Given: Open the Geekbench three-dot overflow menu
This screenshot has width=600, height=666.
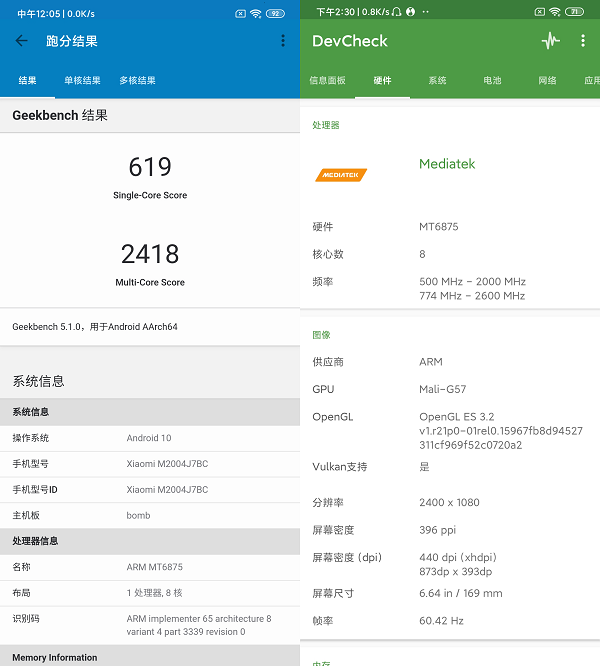Looking at the screenshot, I should click(x=283, y=41).
